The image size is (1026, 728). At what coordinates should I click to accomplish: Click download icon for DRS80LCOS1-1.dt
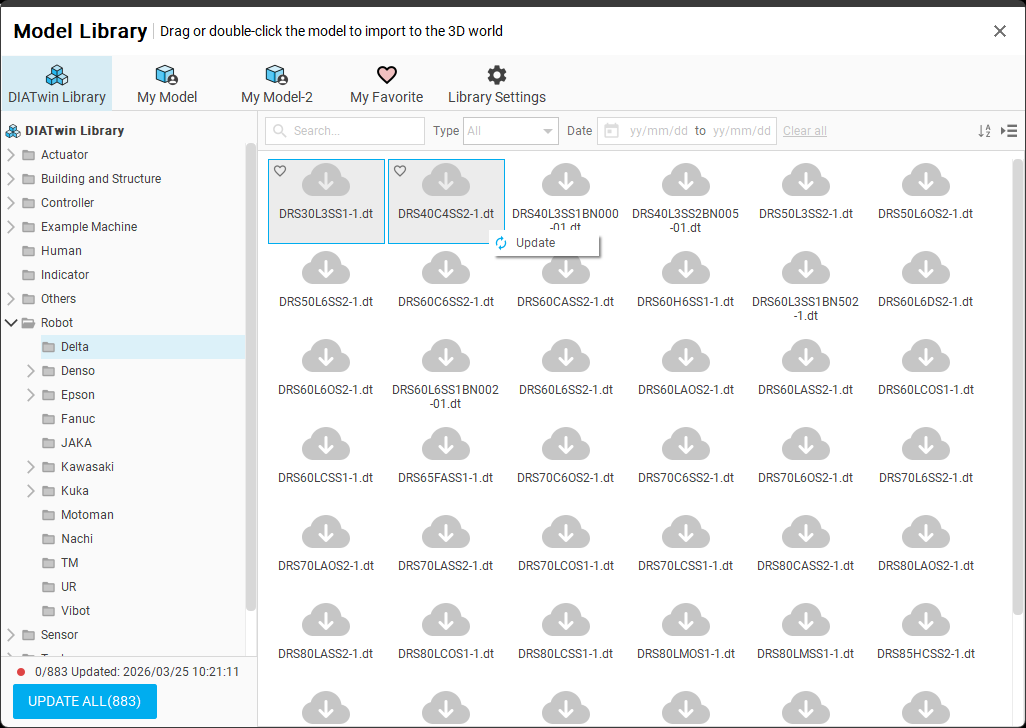click(446, 619)
